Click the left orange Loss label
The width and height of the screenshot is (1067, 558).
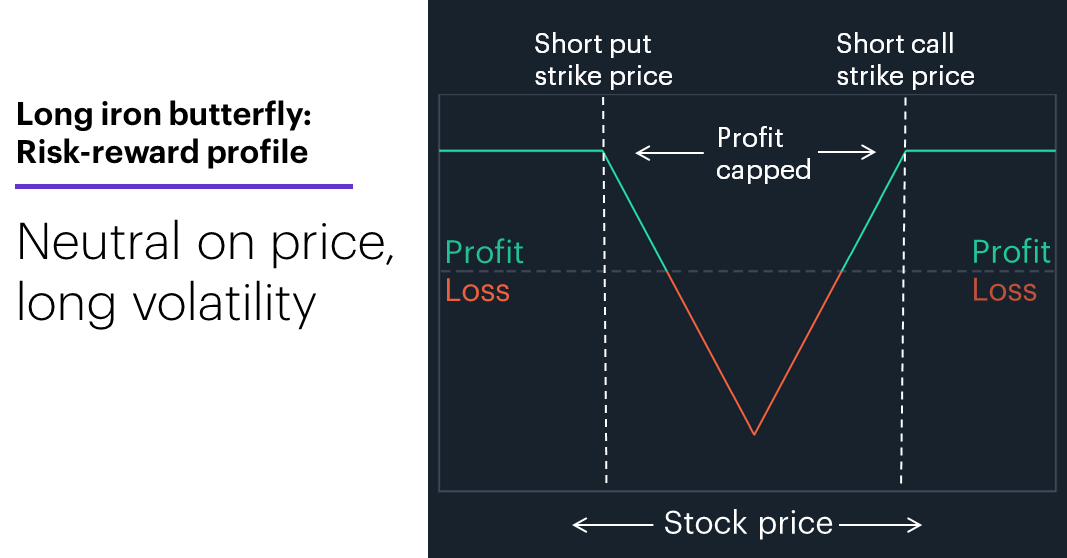tap(477, 291)
